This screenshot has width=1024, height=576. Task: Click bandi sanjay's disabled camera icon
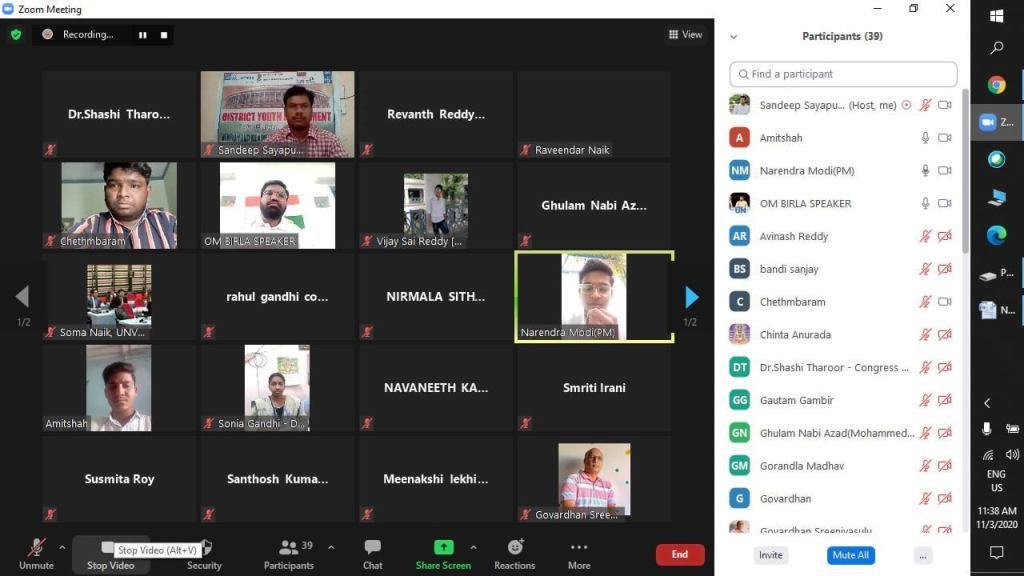click(x=944, y=268)
